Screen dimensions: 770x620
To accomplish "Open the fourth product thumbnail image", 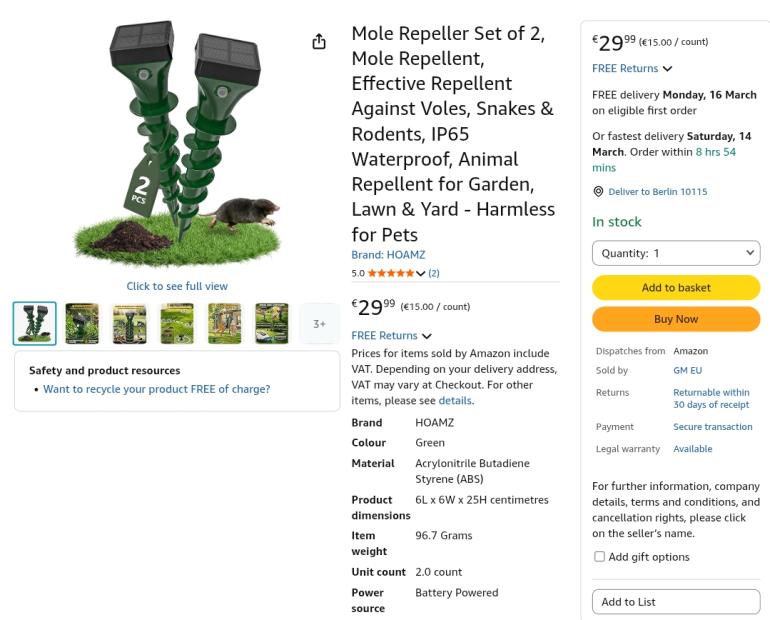I will pyautogui.click(x=177, y=323).
